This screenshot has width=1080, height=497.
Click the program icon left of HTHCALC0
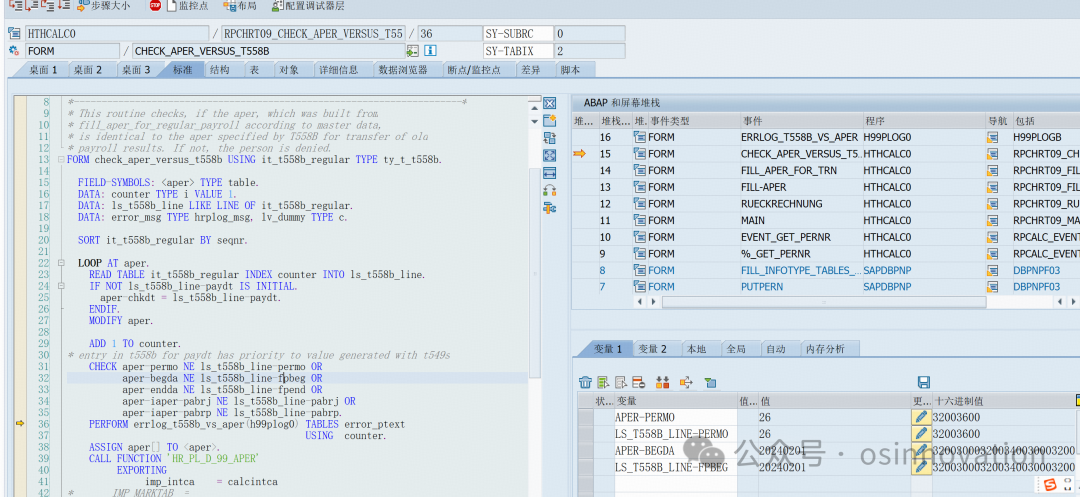point(14,33)
